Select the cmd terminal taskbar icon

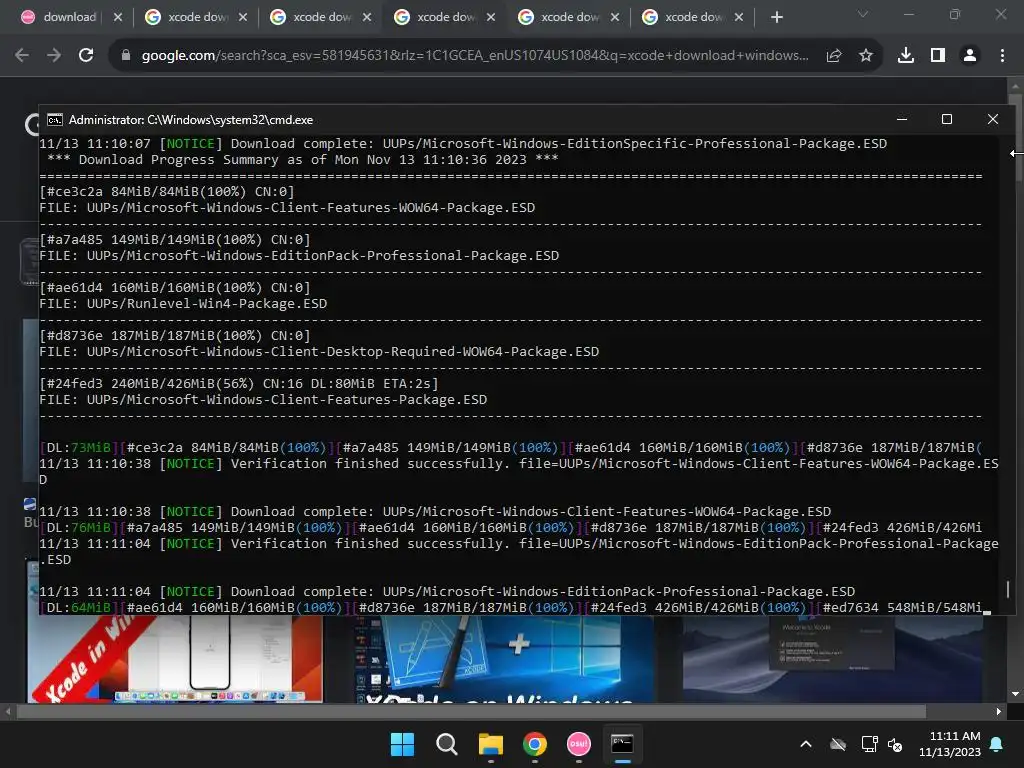pos(622,744)
